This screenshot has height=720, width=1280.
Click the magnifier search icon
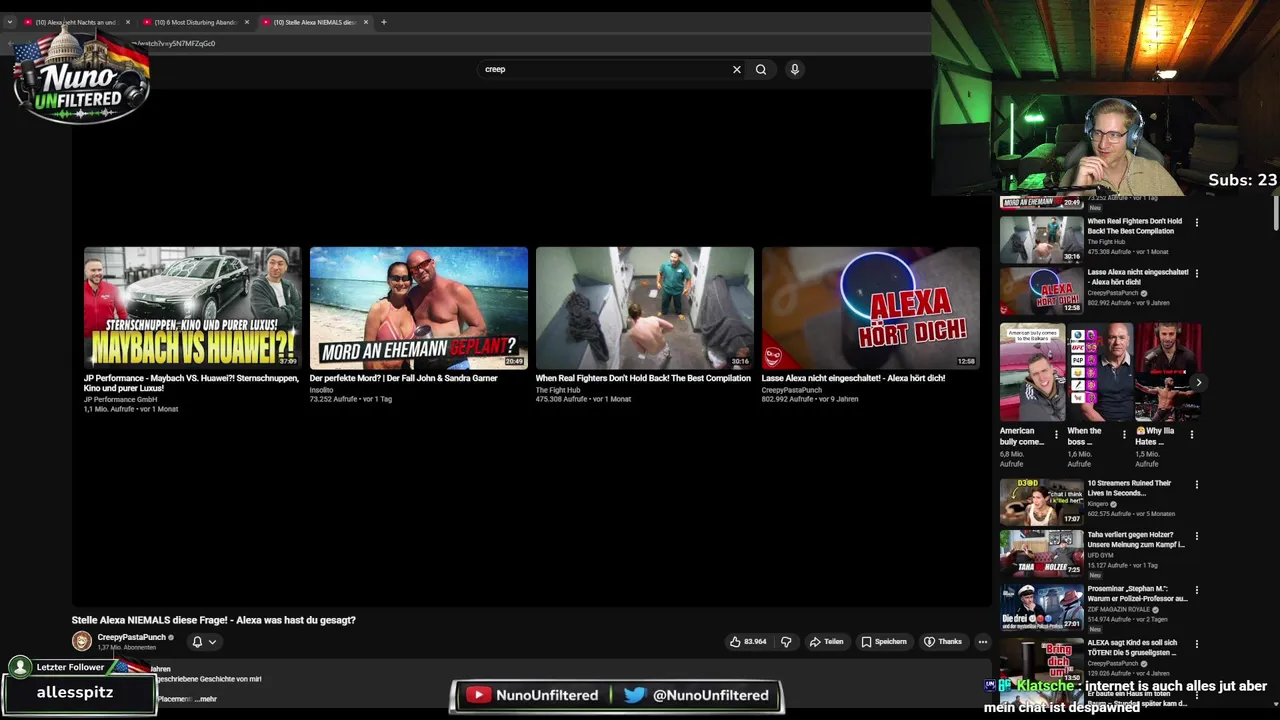point(761,69)
